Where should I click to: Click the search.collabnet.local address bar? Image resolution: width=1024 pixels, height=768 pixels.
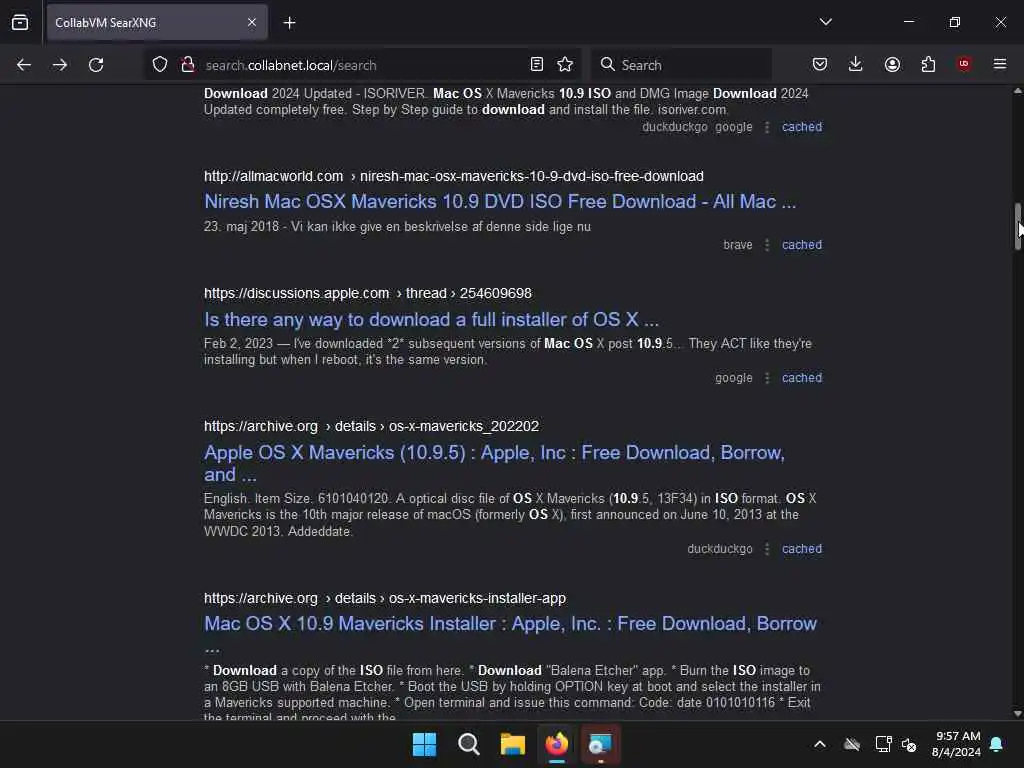(362, 65)
